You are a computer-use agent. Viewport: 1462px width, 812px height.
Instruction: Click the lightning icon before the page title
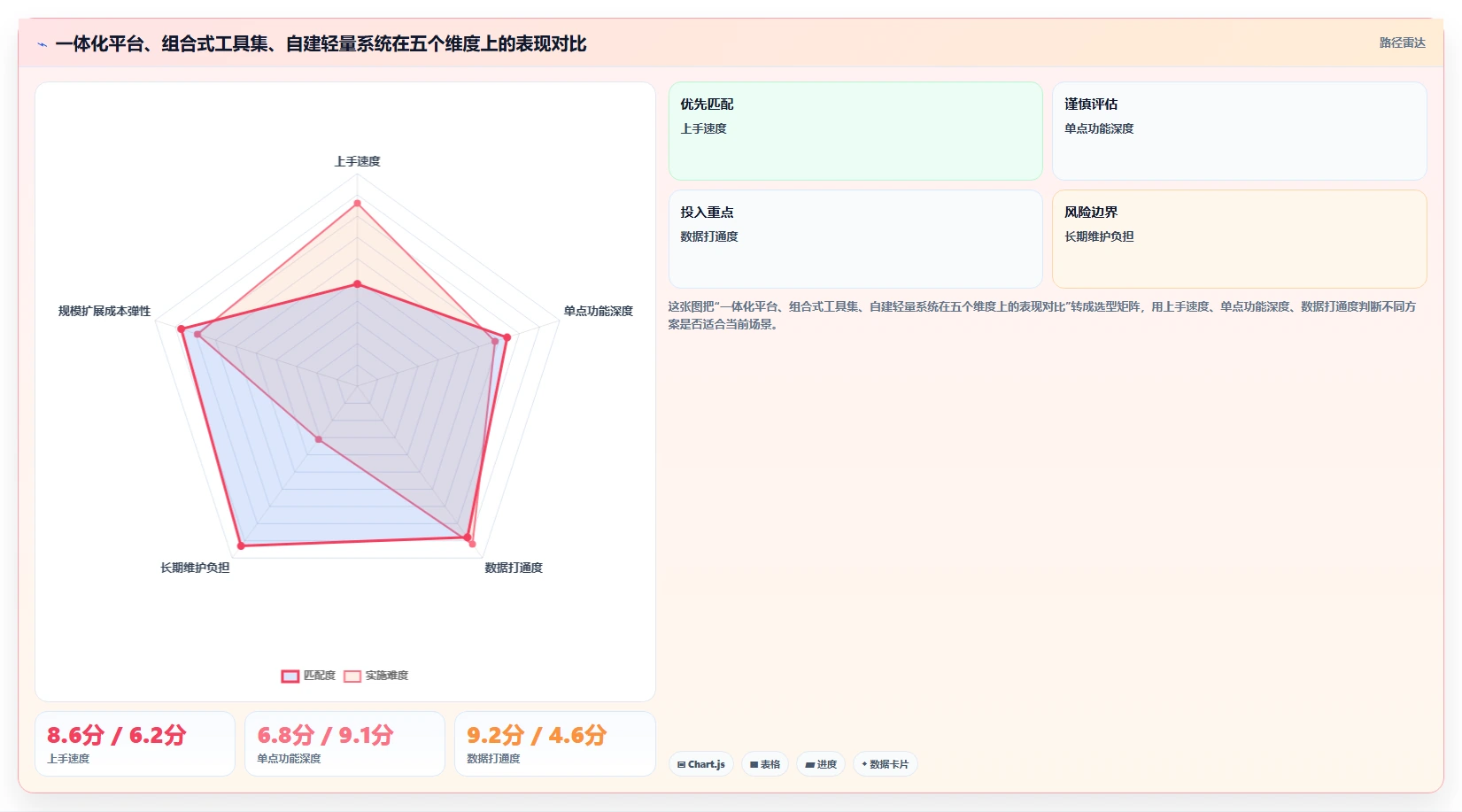(x=43, y=44)
